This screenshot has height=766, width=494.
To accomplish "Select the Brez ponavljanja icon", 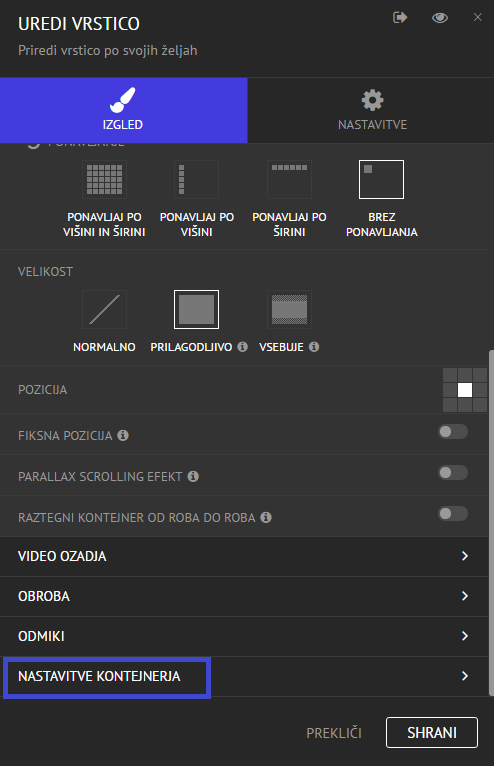I will click(x=382, y=179).
